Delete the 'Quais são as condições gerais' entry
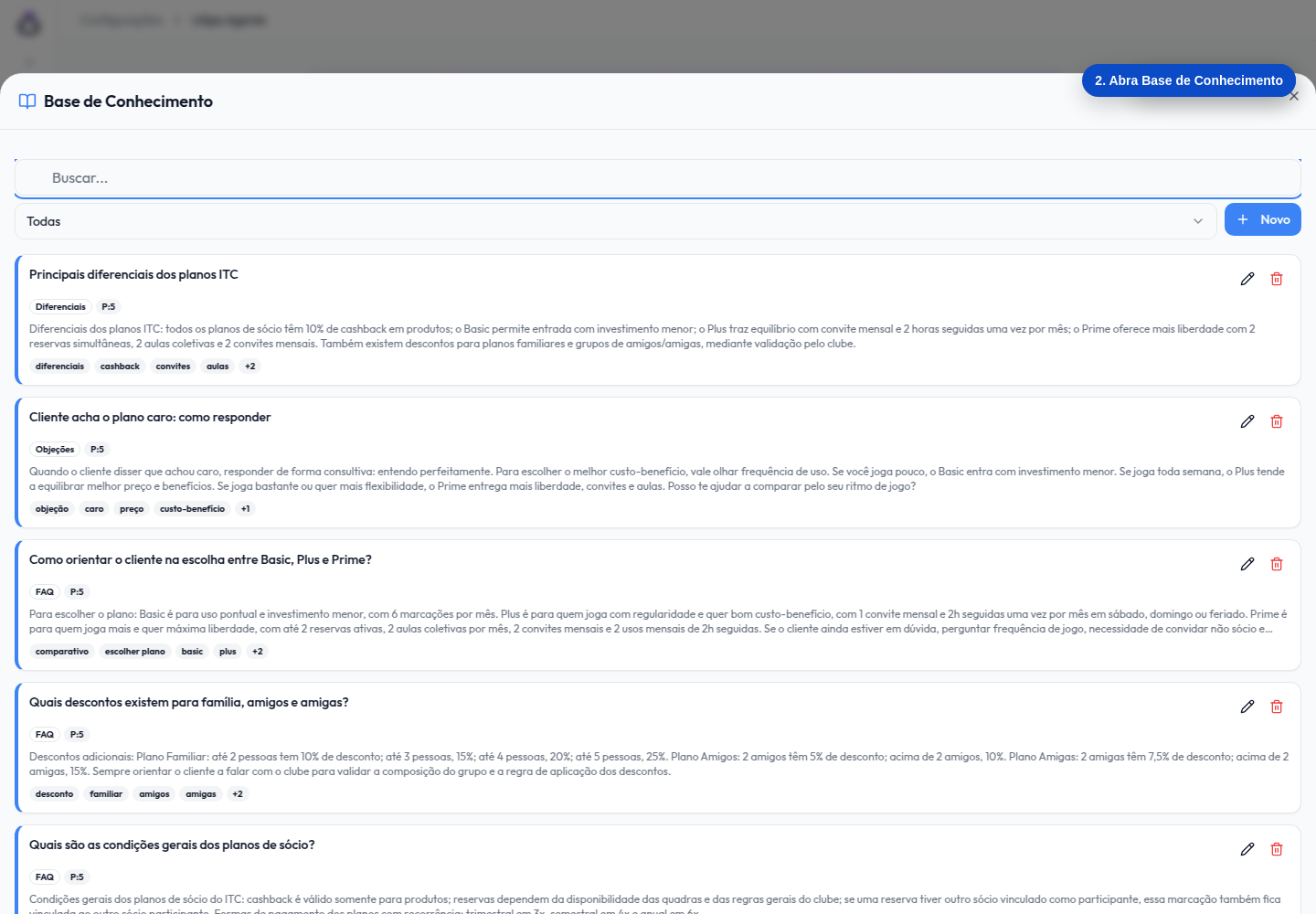 [x=1277, y=849]
